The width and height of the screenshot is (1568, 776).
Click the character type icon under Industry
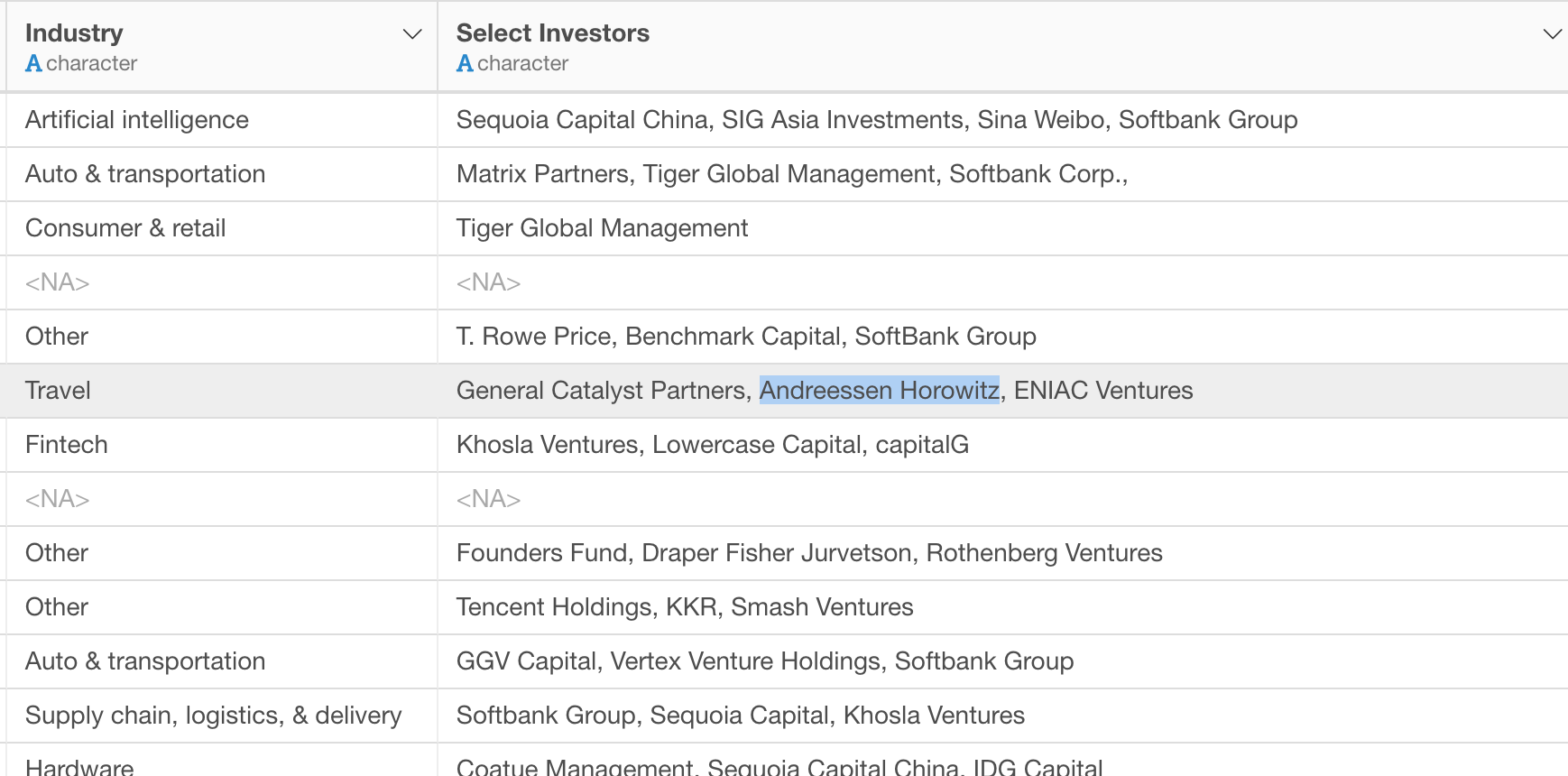pos(33,63)
